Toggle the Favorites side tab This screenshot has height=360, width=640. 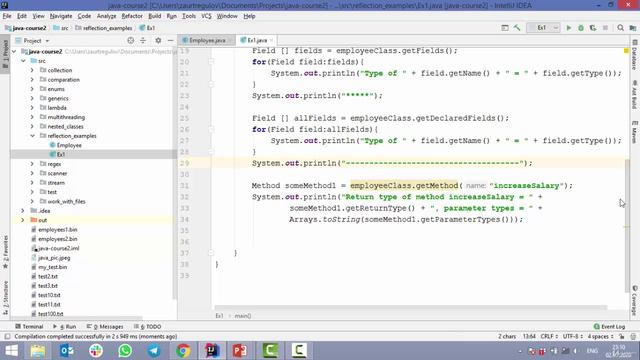pos(5,252)
